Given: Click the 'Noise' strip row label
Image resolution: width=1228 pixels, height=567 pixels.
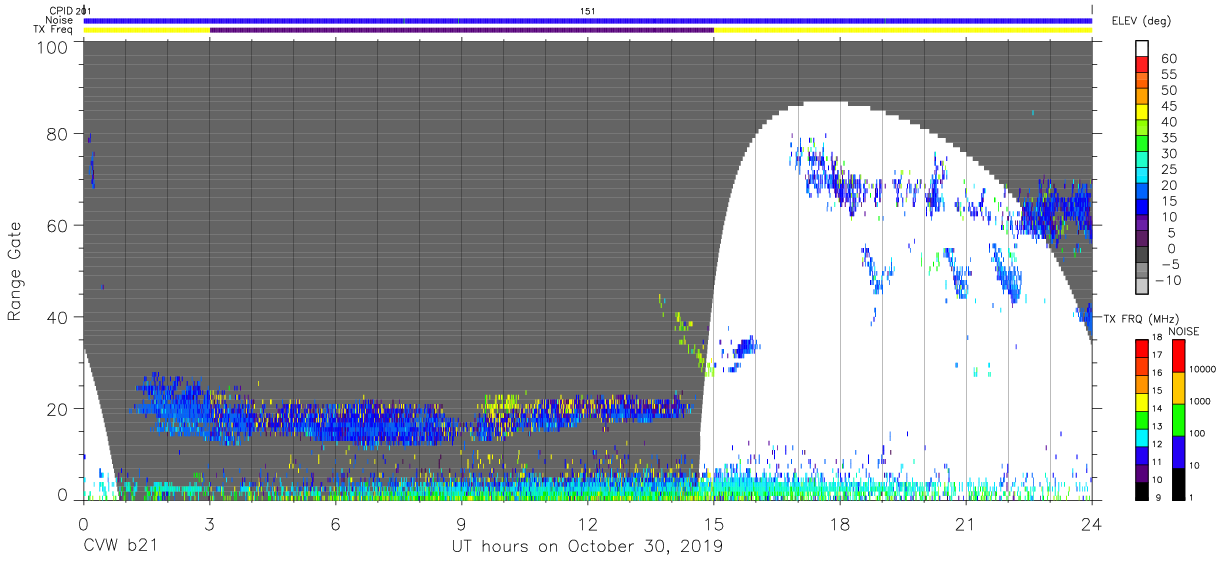Looking at the screenshot, I should click(60, 20).
